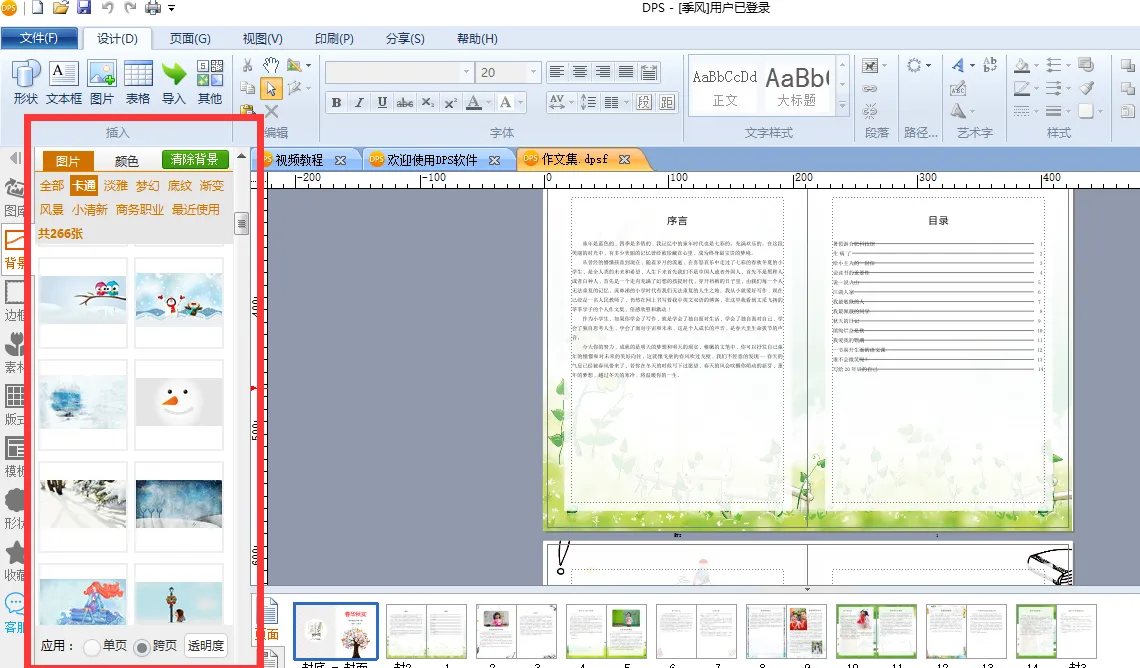Screen dimensions: 1140x668
Task: Open the 页面(G) ribbon tab
Action: click(x=189, y=39)
